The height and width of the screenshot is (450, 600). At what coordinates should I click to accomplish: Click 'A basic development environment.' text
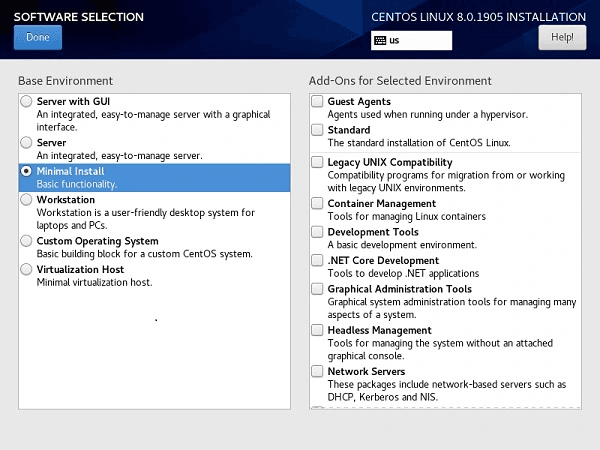click(402, 245)
